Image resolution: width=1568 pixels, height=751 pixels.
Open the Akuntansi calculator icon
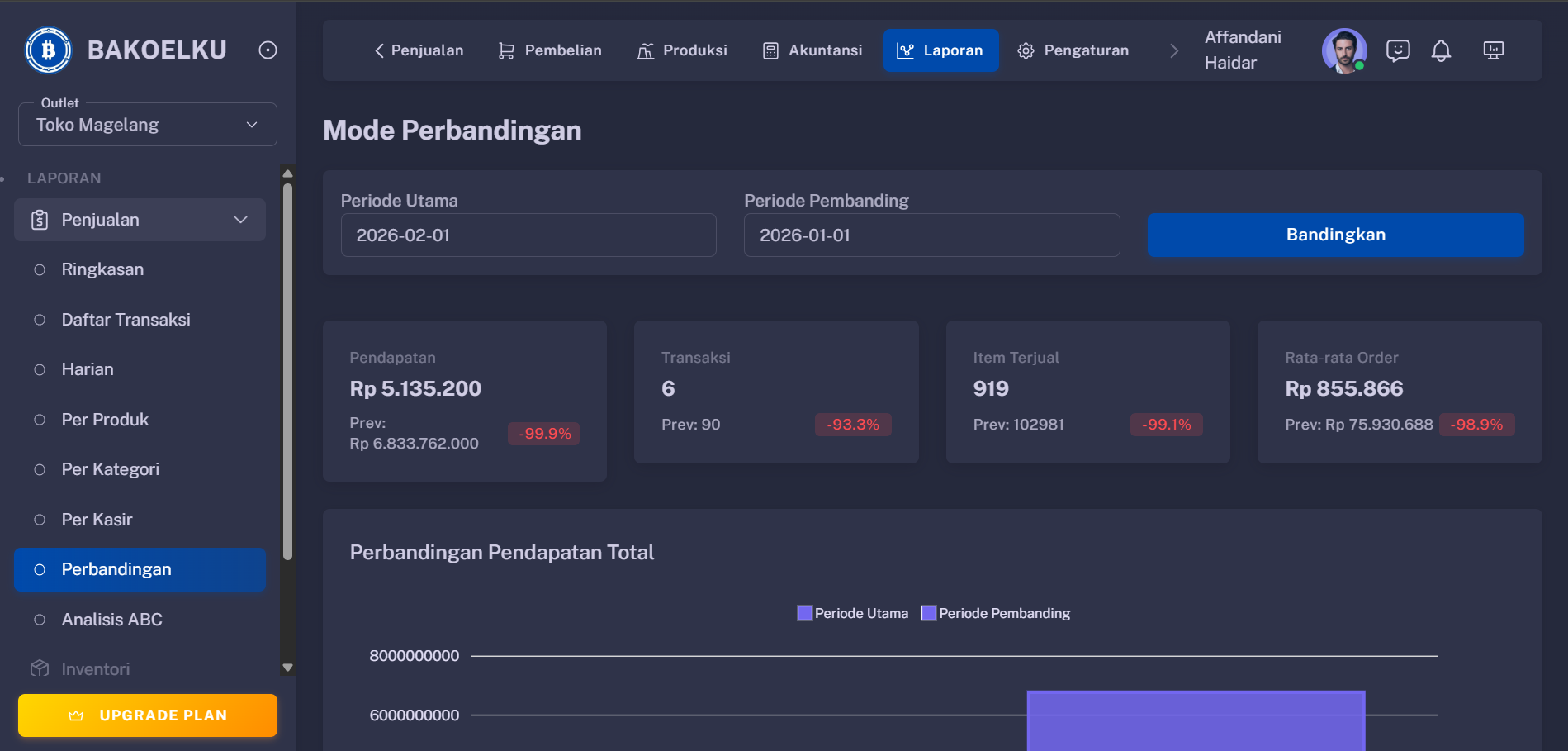[770, 50]
